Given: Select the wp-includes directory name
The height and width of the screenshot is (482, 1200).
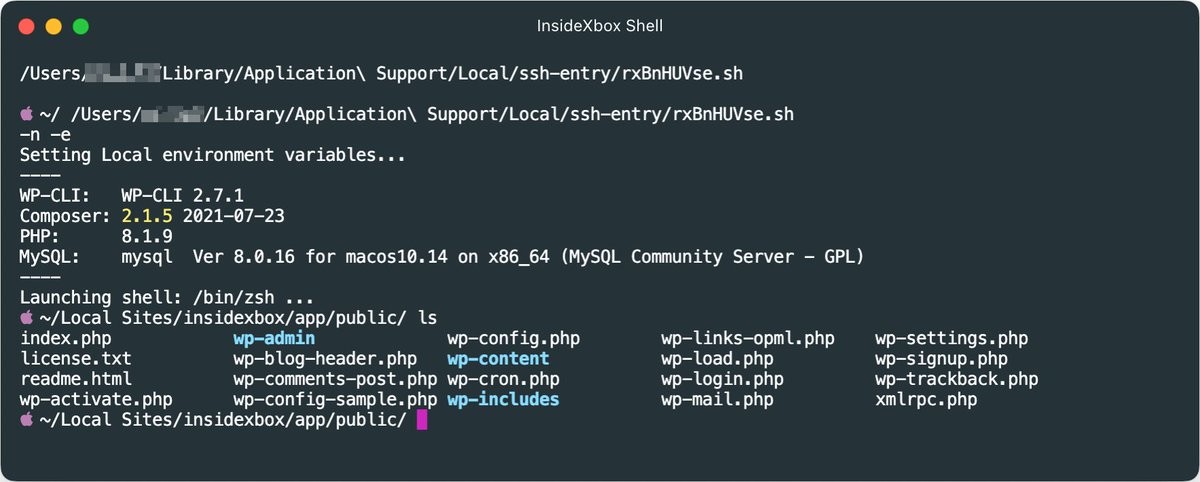Looking at the screenshot, I should click(x=503, y=399).
